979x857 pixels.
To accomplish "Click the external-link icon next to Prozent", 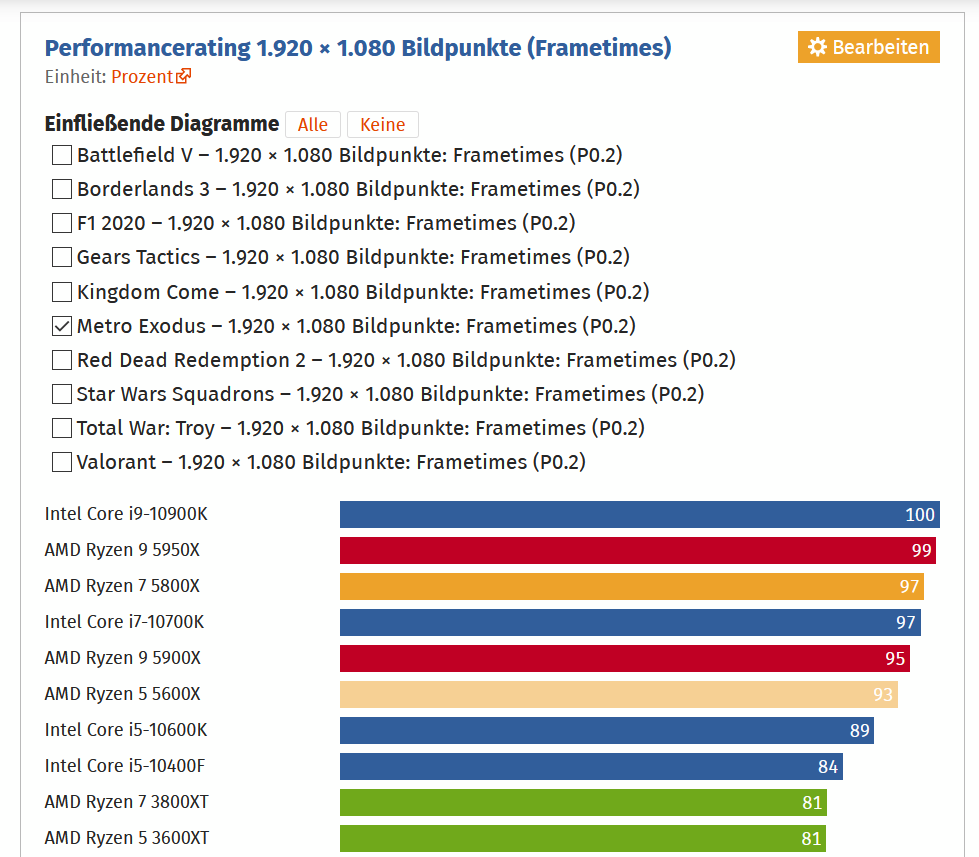I will coord(184,76).
